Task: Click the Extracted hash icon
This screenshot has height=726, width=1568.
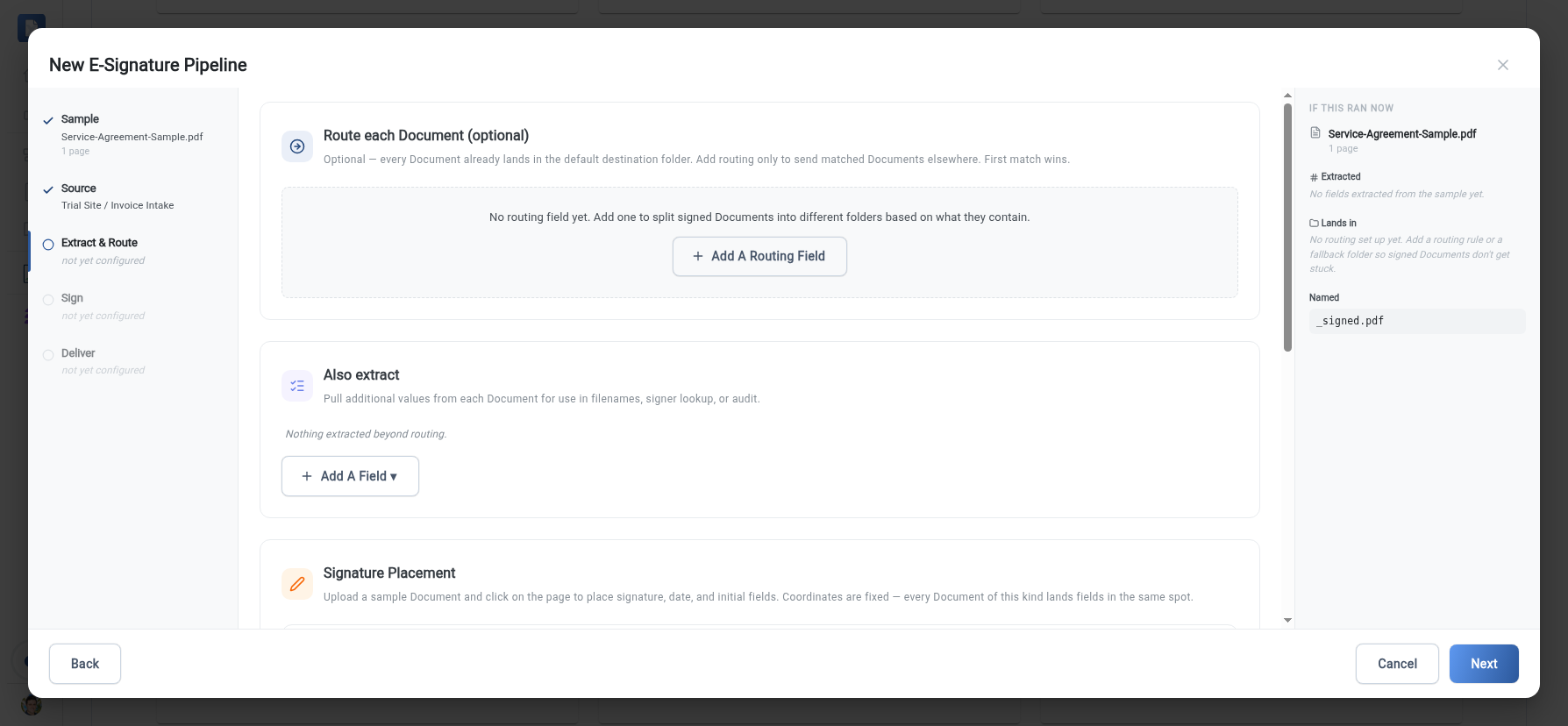Action: [1314, 177]
